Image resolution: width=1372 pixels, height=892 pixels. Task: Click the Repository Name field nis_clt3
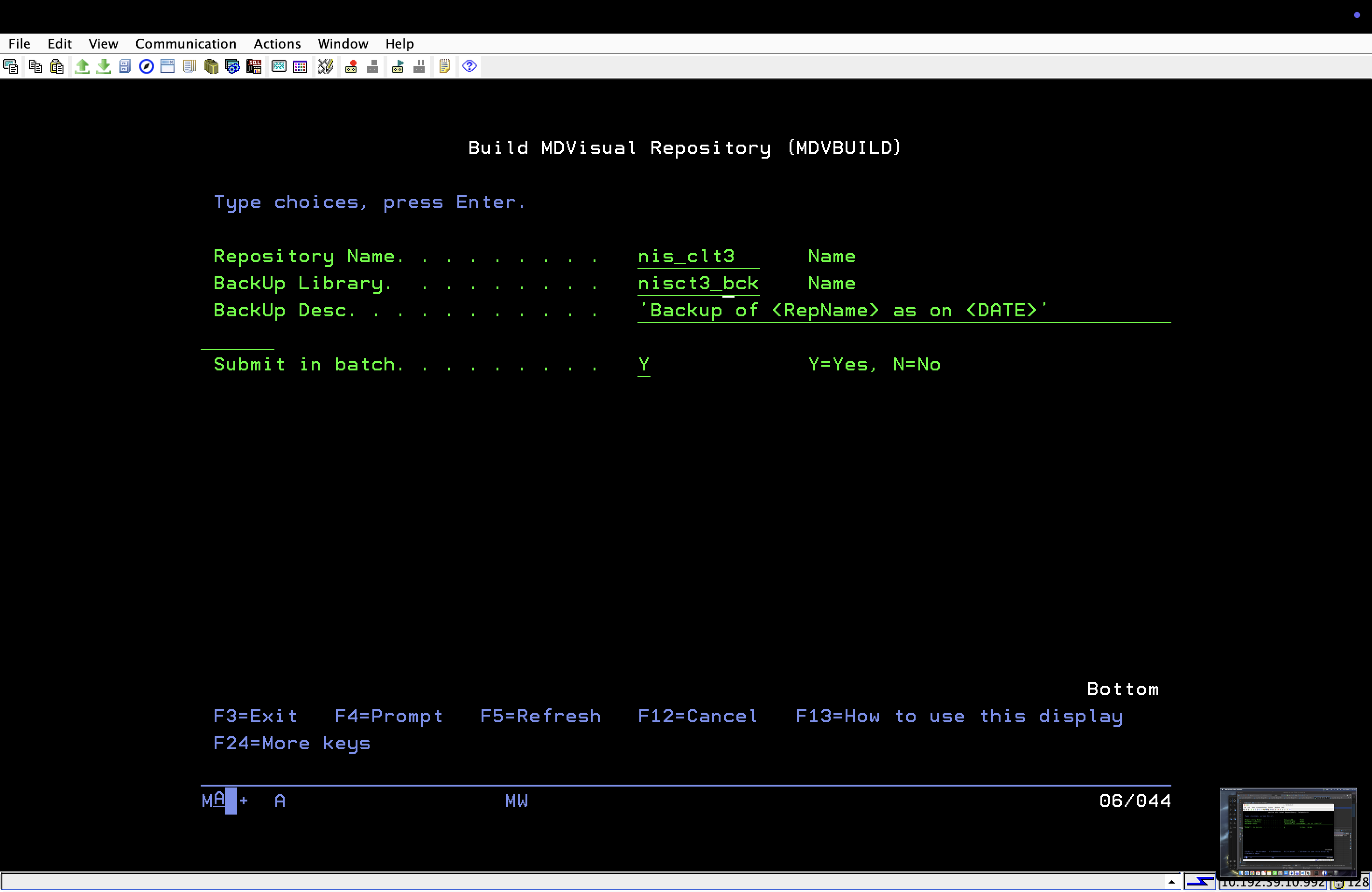tap(698, 257)
